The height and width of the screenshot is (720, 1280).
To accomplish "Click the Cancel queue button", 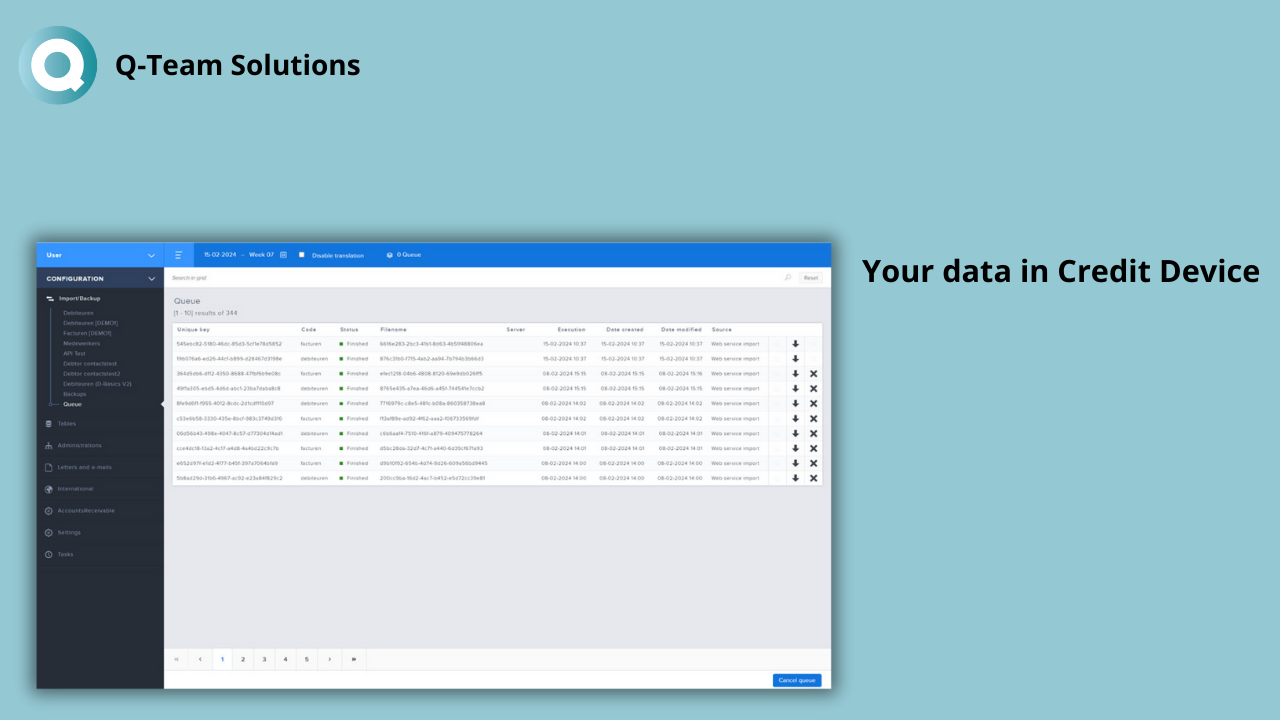I will (x=797, y=680).
